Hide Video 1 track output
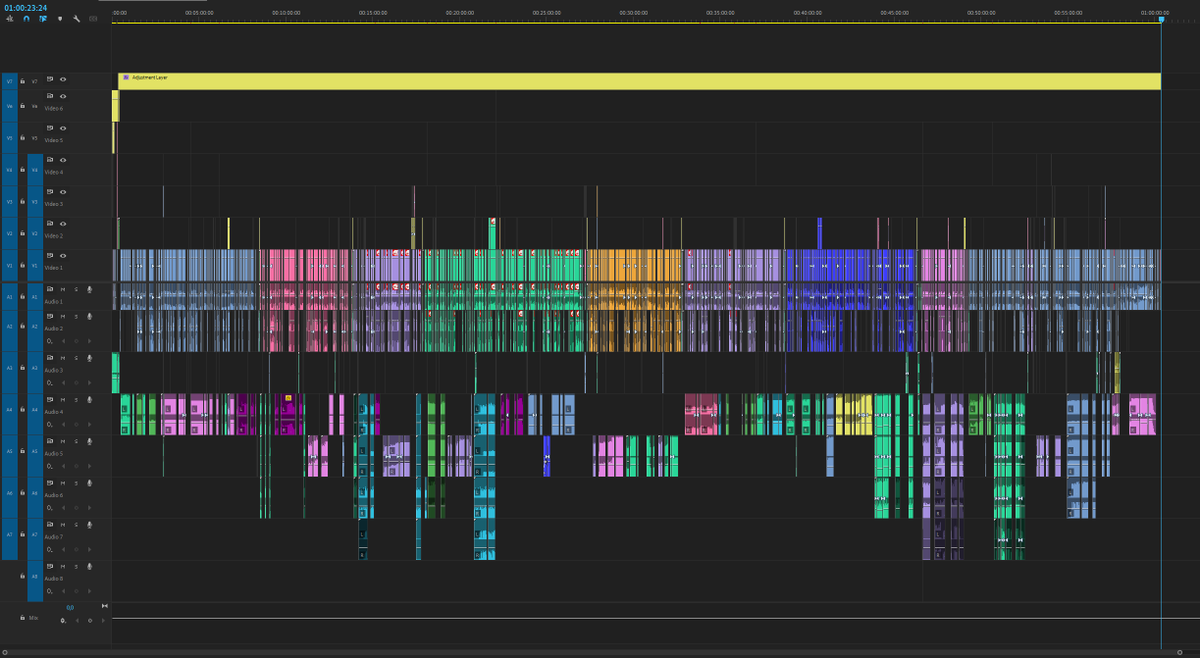The width and height of the screenshot is (1200, 658). (63, 255)
